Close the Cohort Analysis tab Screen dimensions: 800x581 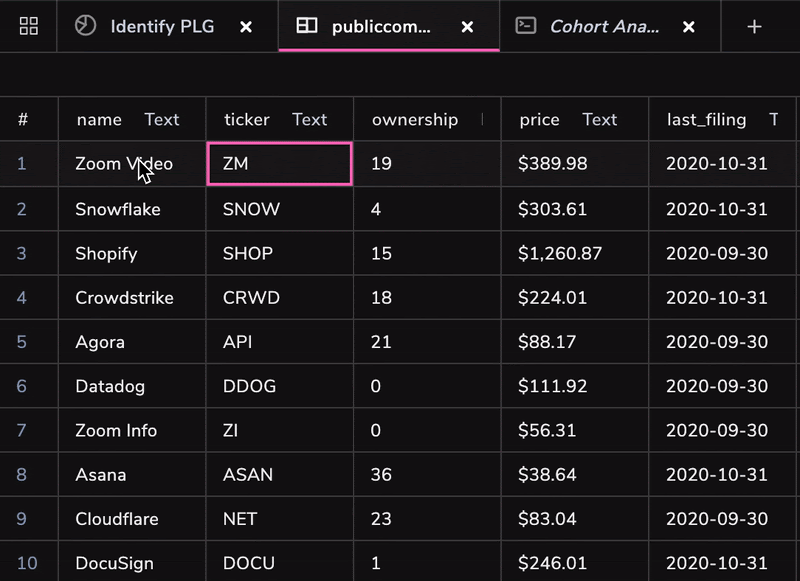[688, 27]
